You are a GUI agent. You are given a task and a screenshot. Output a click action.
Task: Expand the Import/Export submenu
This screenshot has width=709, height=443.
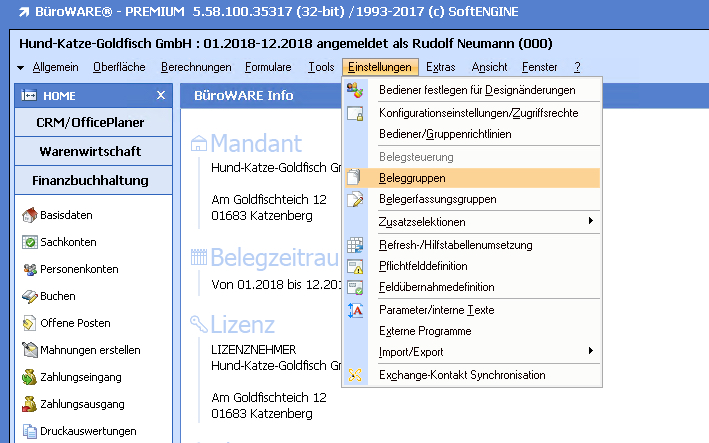click(591, 351)
